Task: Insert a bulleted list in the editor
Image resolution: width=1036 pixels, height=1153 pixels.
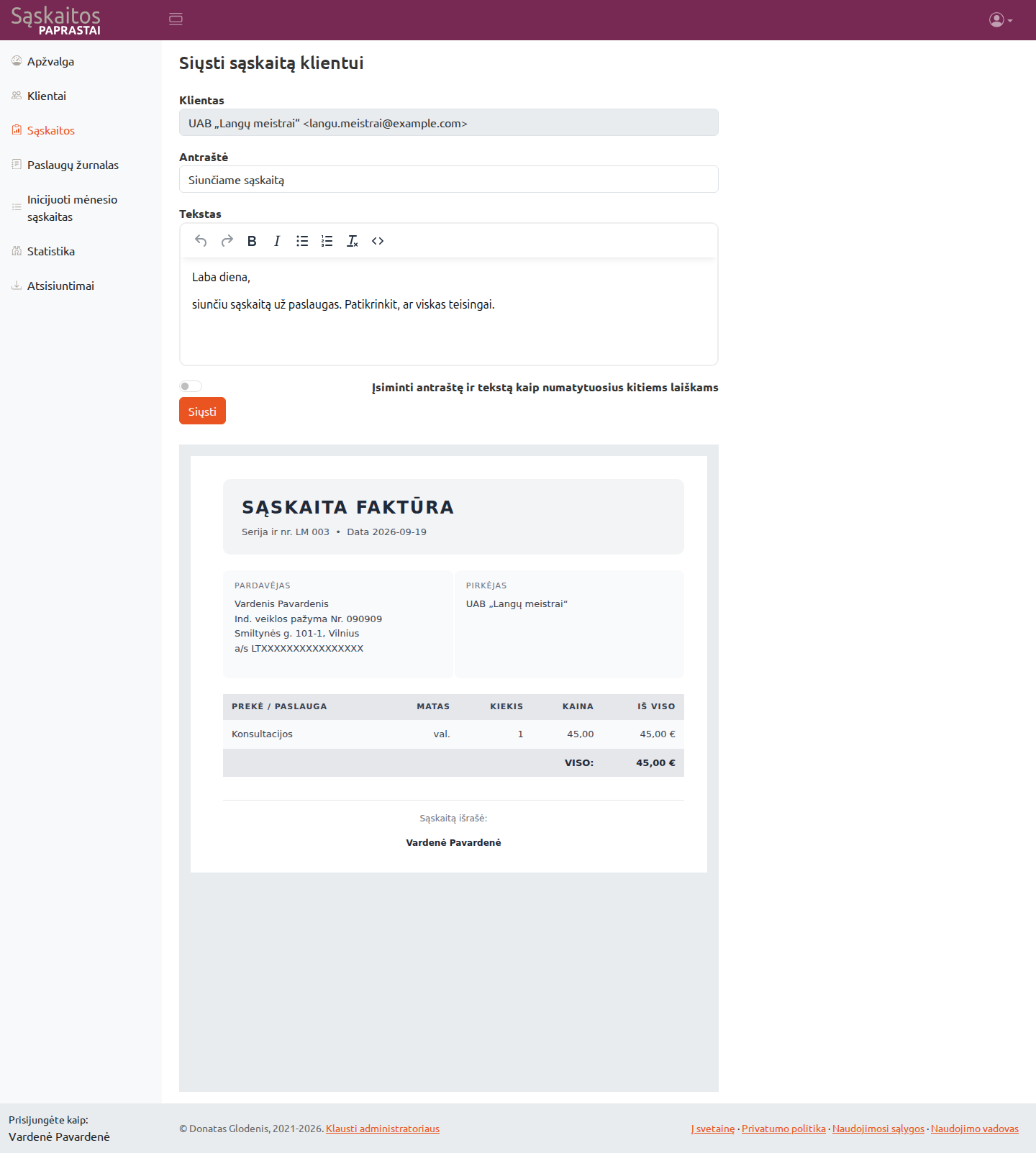Action: click(x=302, y=241)
